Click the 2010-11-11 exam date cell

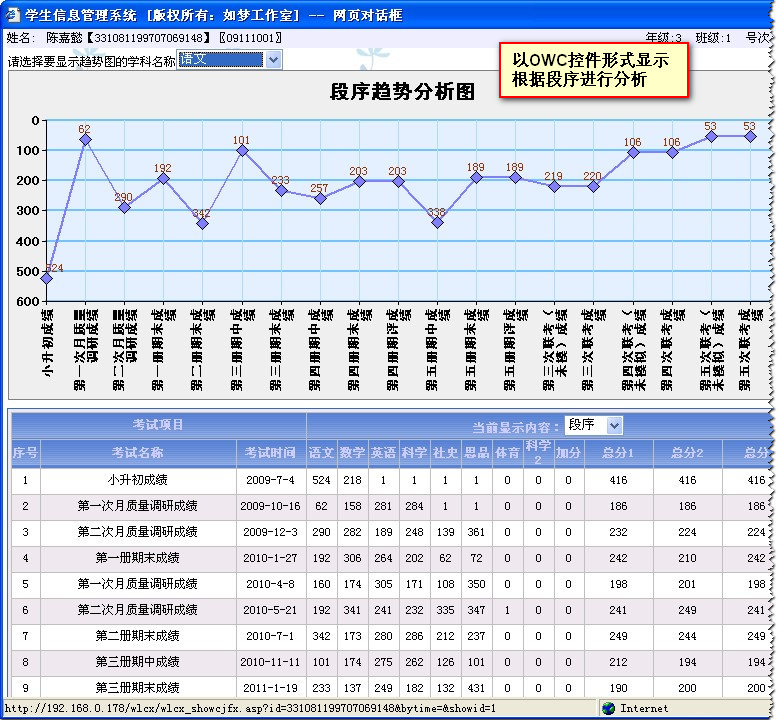(x=270, y=662)
